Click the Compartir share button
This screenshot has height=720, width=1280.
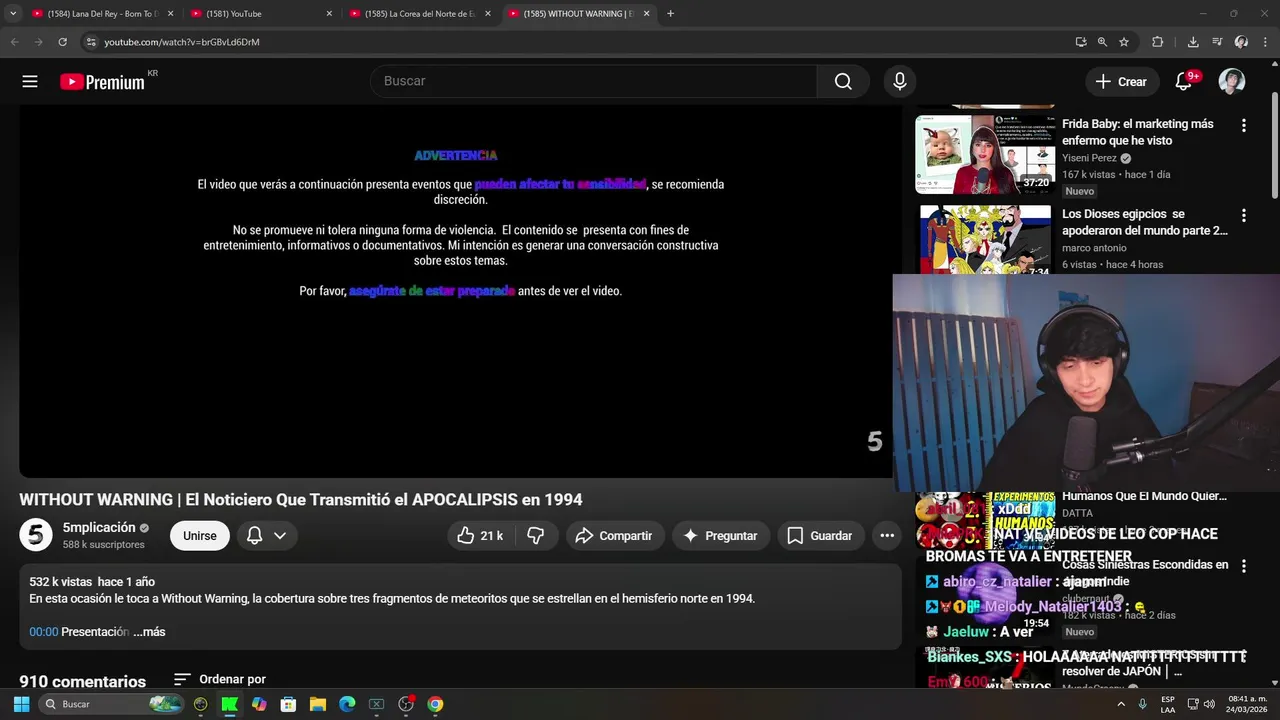point(614,536)
